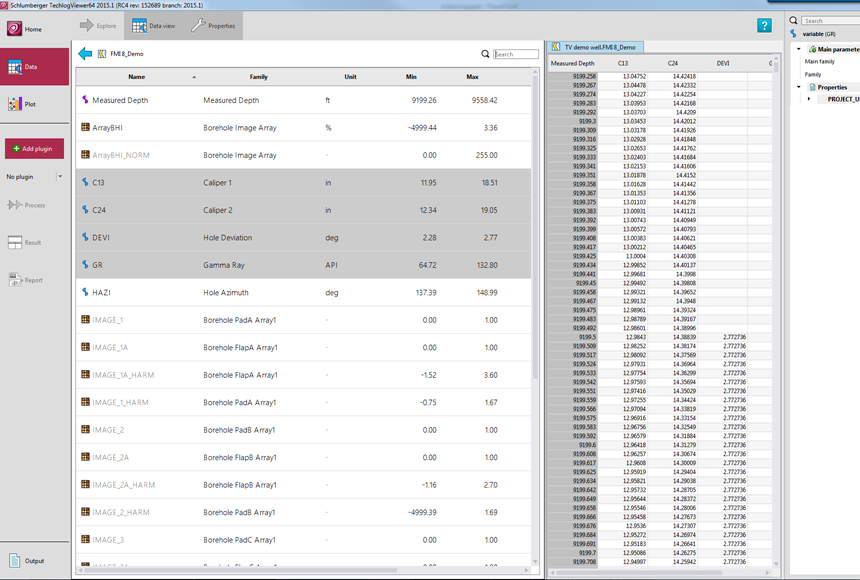Open the No plugin dropdown arrow
The width and height of the screenshot is (860, 580).
(60, 177)
